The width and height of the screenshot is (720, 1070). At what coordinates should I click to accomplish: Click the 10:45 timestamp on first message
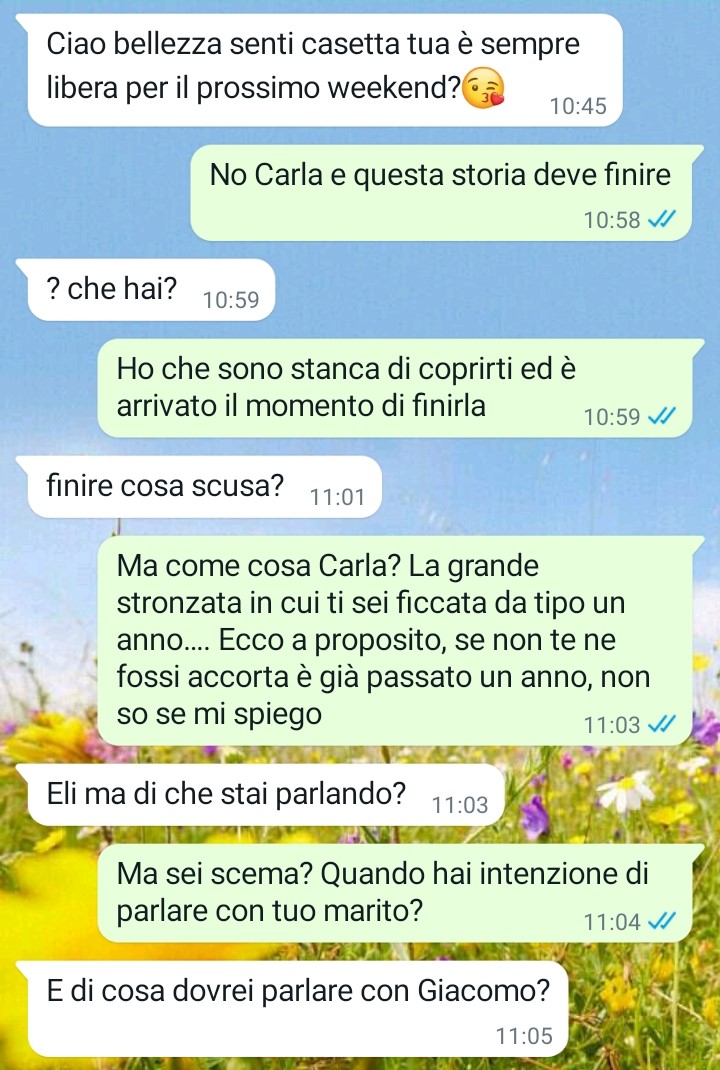pyautogui.click(x=578, y=106)
